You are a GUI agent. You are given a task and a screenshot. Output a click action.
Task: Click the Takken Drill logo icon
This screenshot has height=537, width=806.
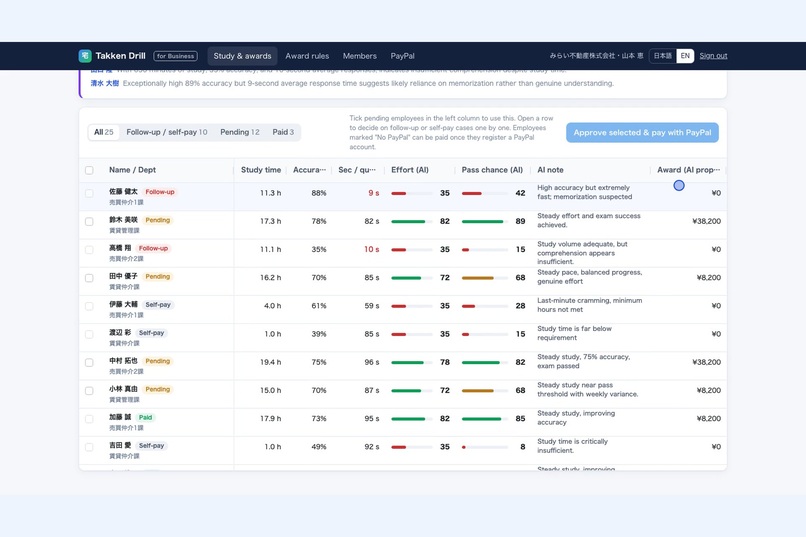tap(85, 55)
